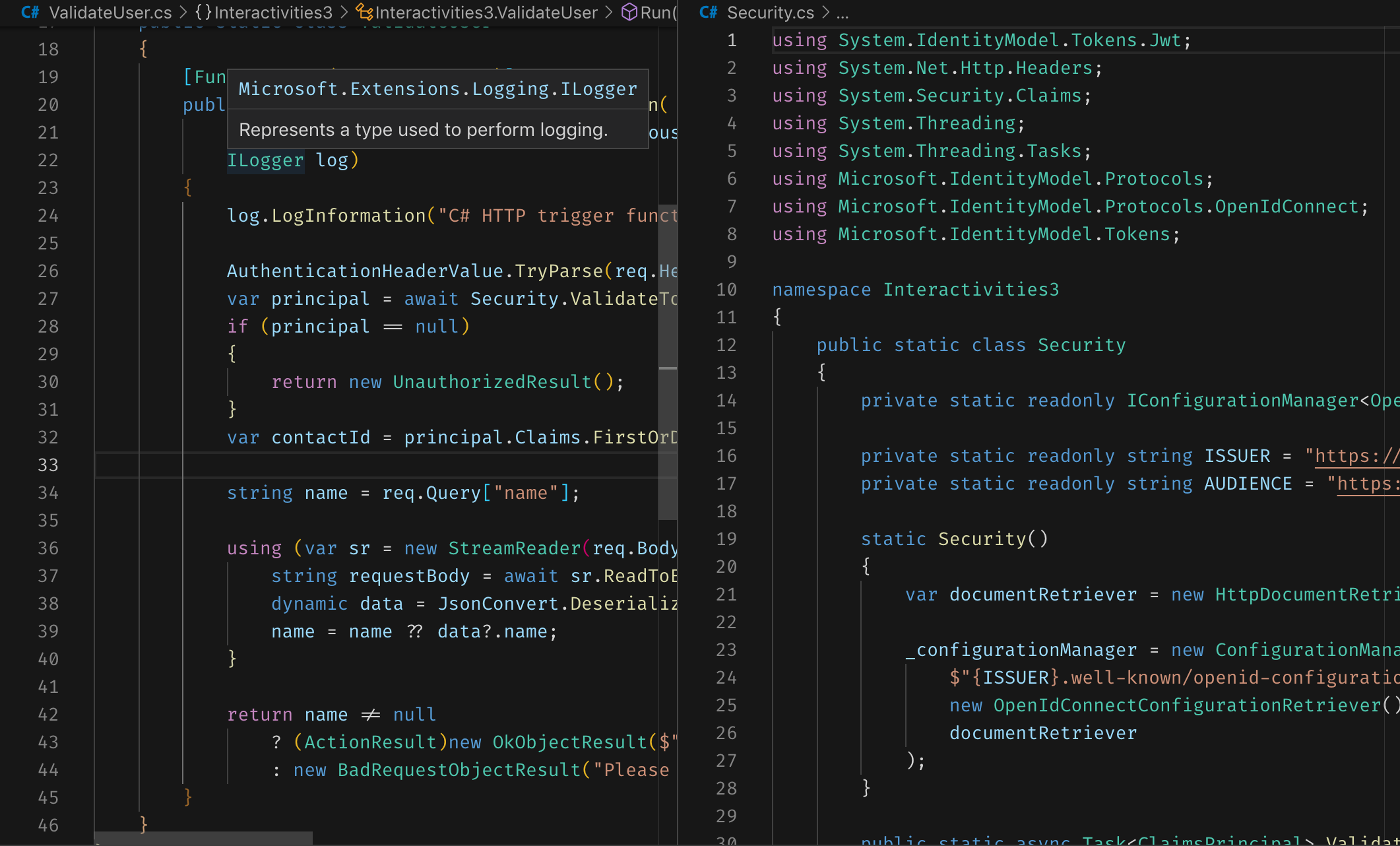Image resolution: width=1400 pixels, height=846 pixels.
Task: Click the {} namespace icon before Interactivities3
Action: [203, 12]
